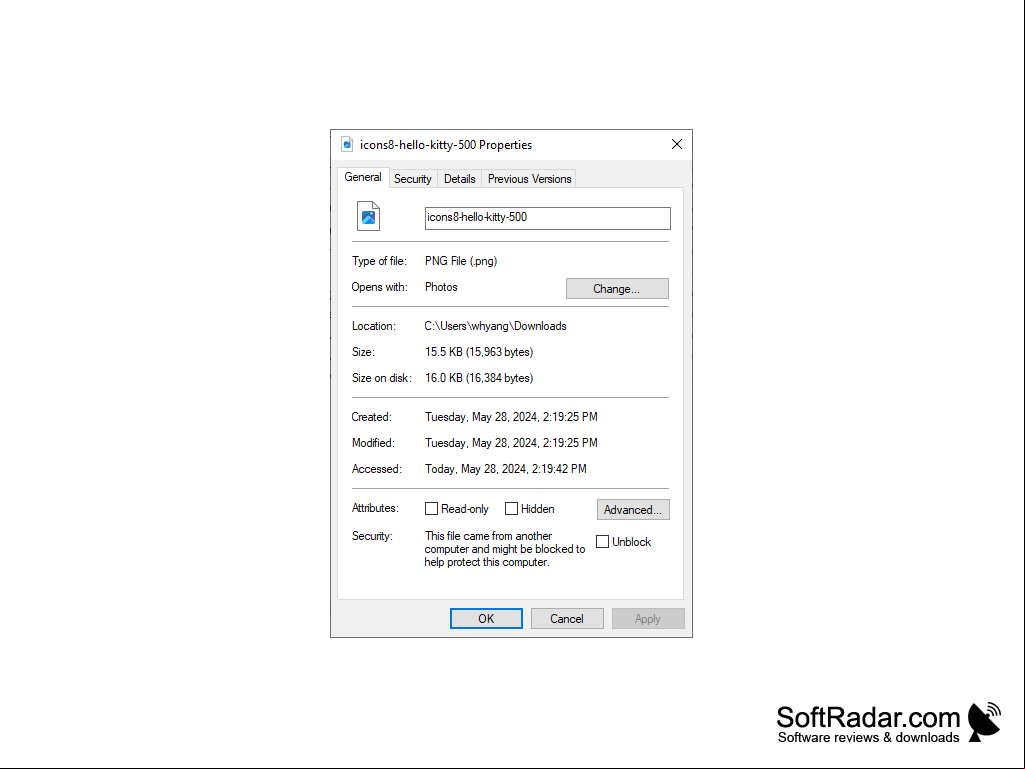Click the Photos opens-with value
The height and width of the screenshot is (769, 1025).
coord(441,287)
